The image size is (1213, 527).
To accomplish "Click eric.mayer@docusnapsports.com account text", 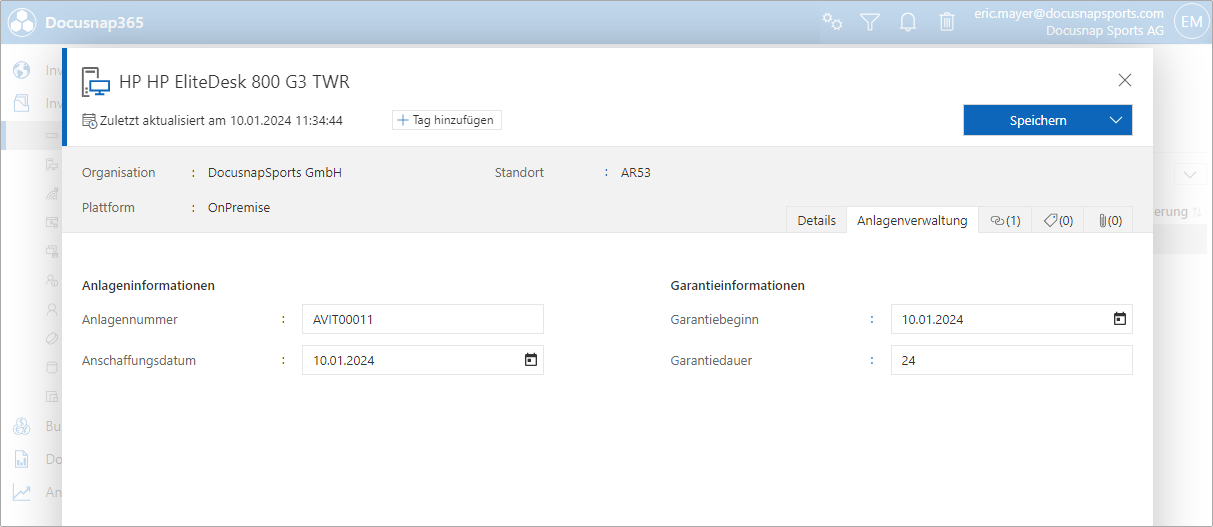I will (x=1069, y=14).
